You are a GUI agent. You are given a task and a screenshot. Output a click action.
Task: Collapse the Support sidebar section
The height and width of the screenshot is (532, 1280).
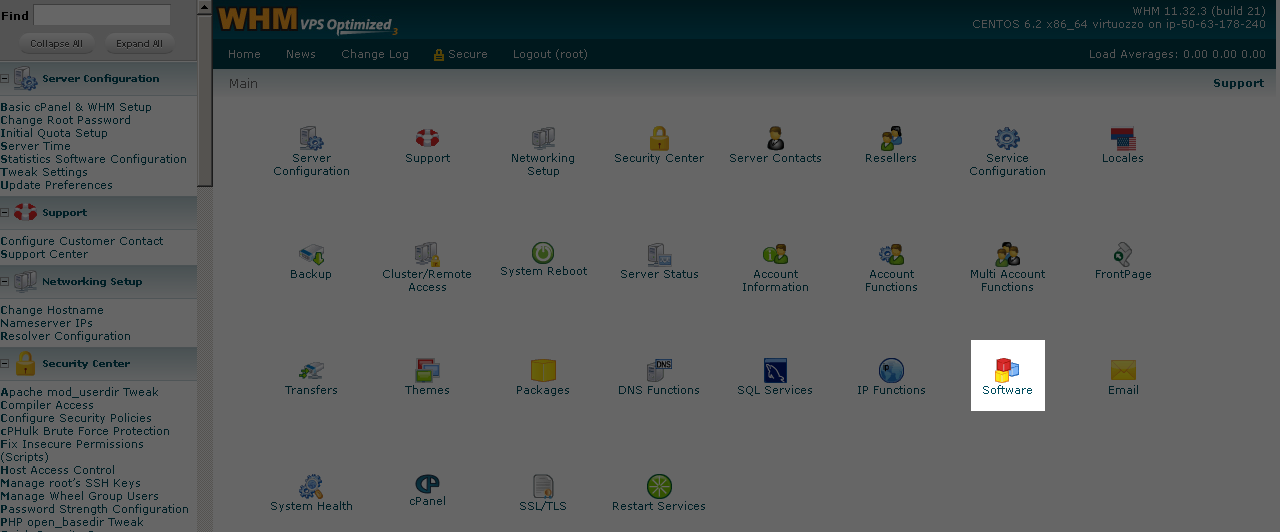[x=4, y=212]
